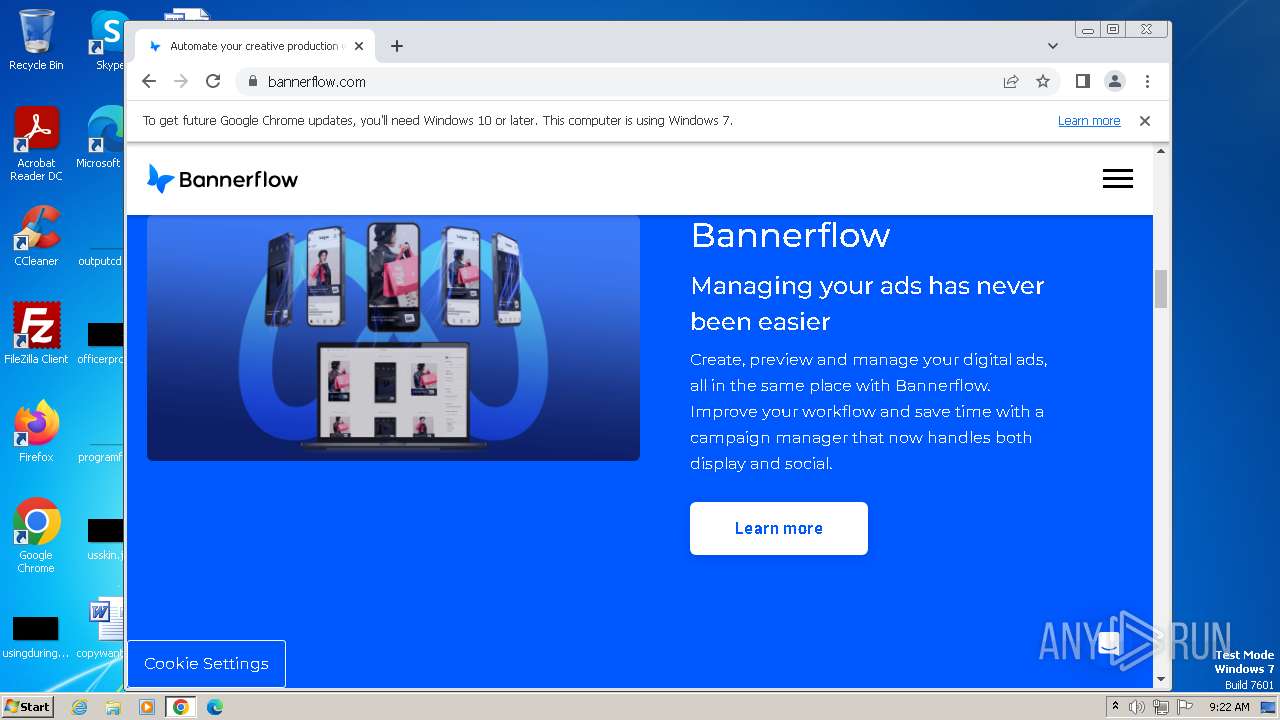Image resolution: width=1280 pixels, height=720 pixels.
Task: Open Chrome three-dot menu
Action: [1147, 81]
